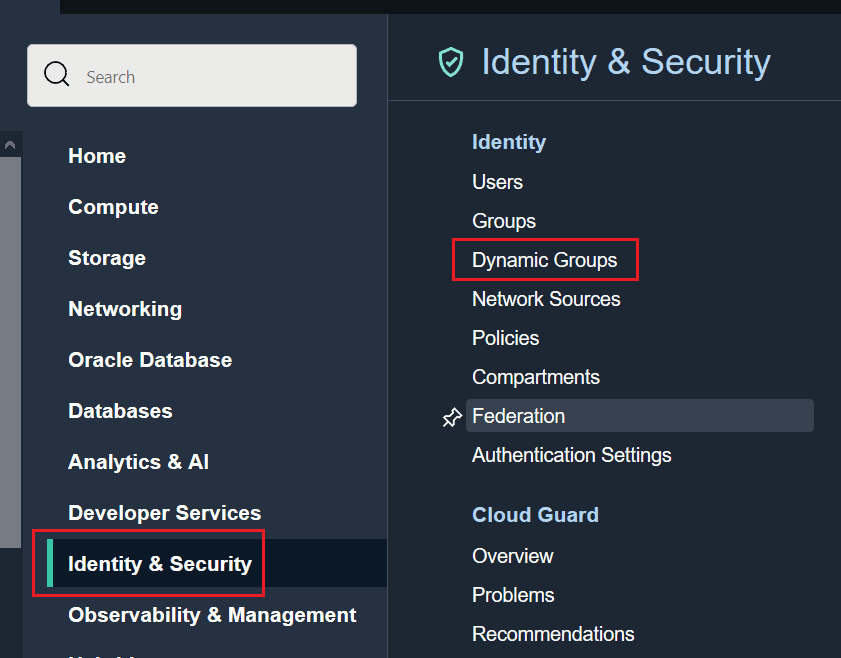View Cloud Guard Problems
Viewport: 841px width, 658px height.
(x=513, y=595)
